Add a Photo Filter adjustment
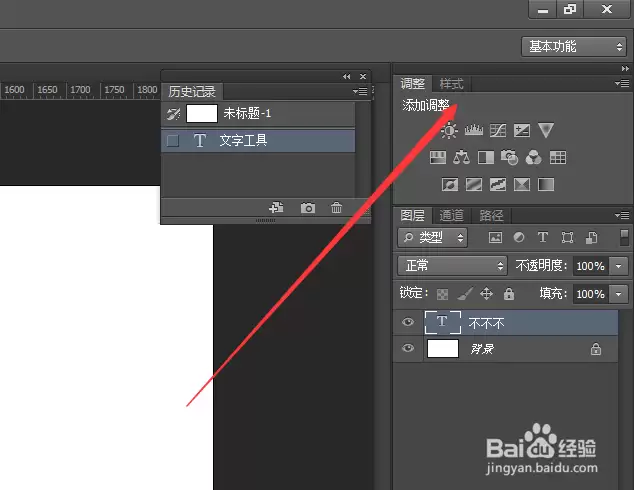Image resolution: width=634 pixels, height=490 pixels. click(509, 157)
